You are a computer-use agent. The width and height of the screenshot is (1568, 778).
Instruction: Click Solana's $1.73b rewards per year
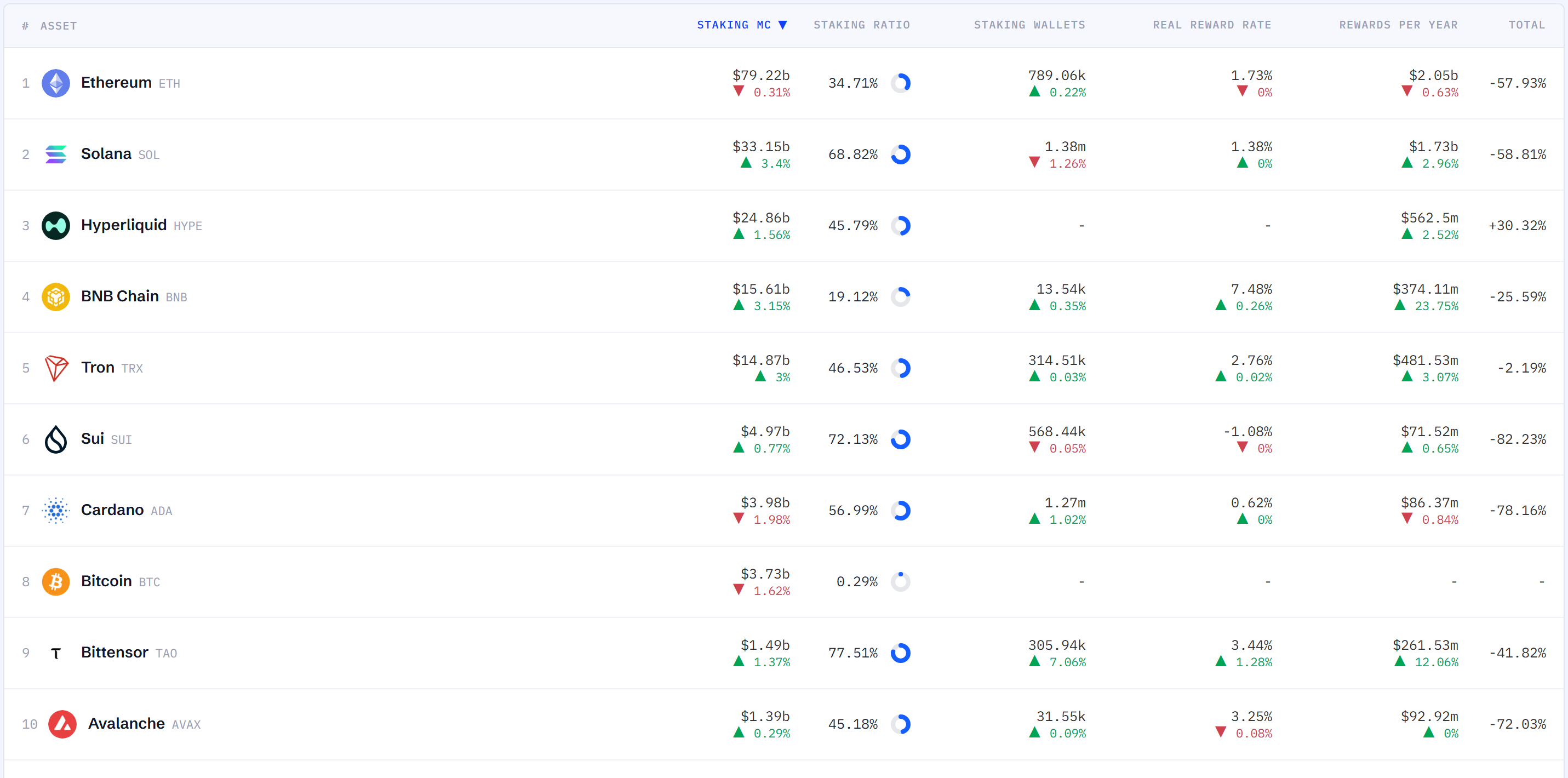click(x=1433, y=146)
